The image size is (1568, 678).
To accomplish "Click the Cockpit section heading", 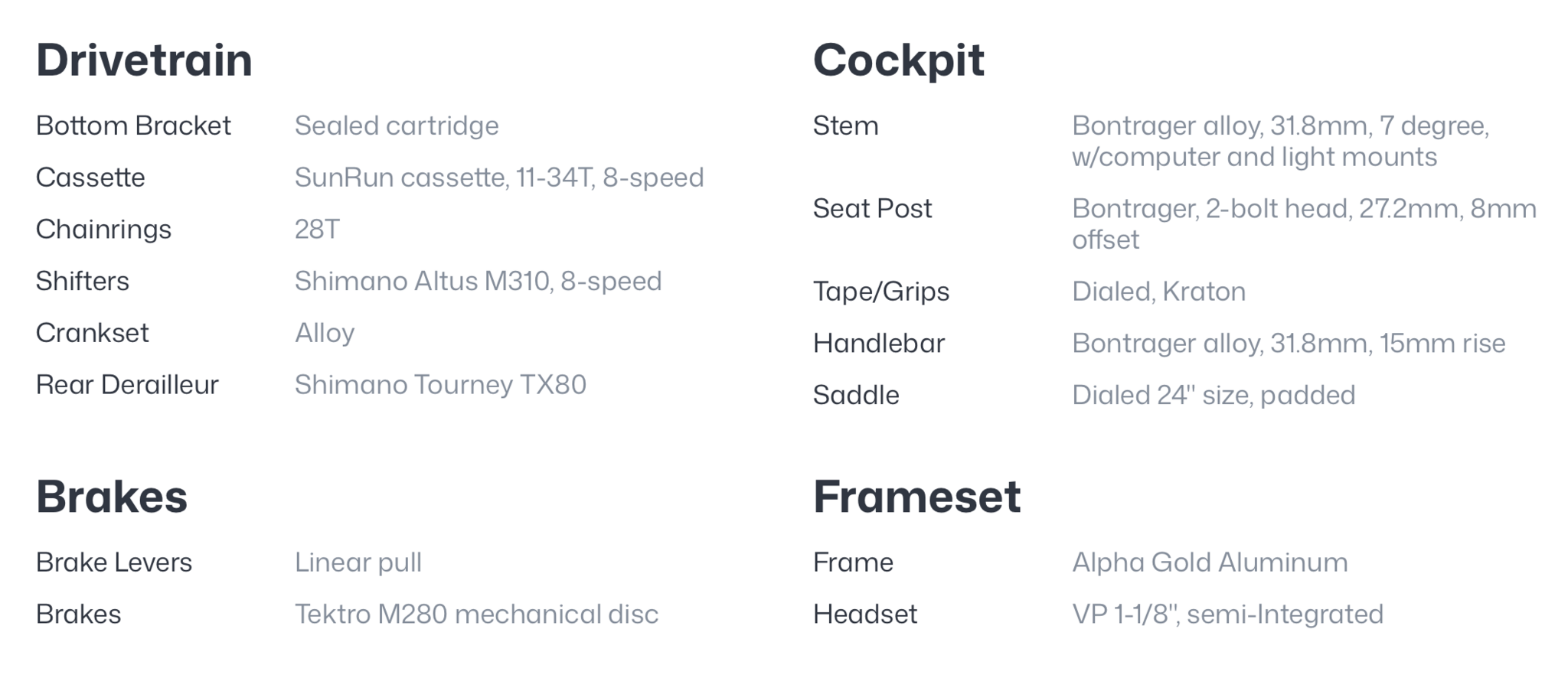I will (x=898, y=60).
